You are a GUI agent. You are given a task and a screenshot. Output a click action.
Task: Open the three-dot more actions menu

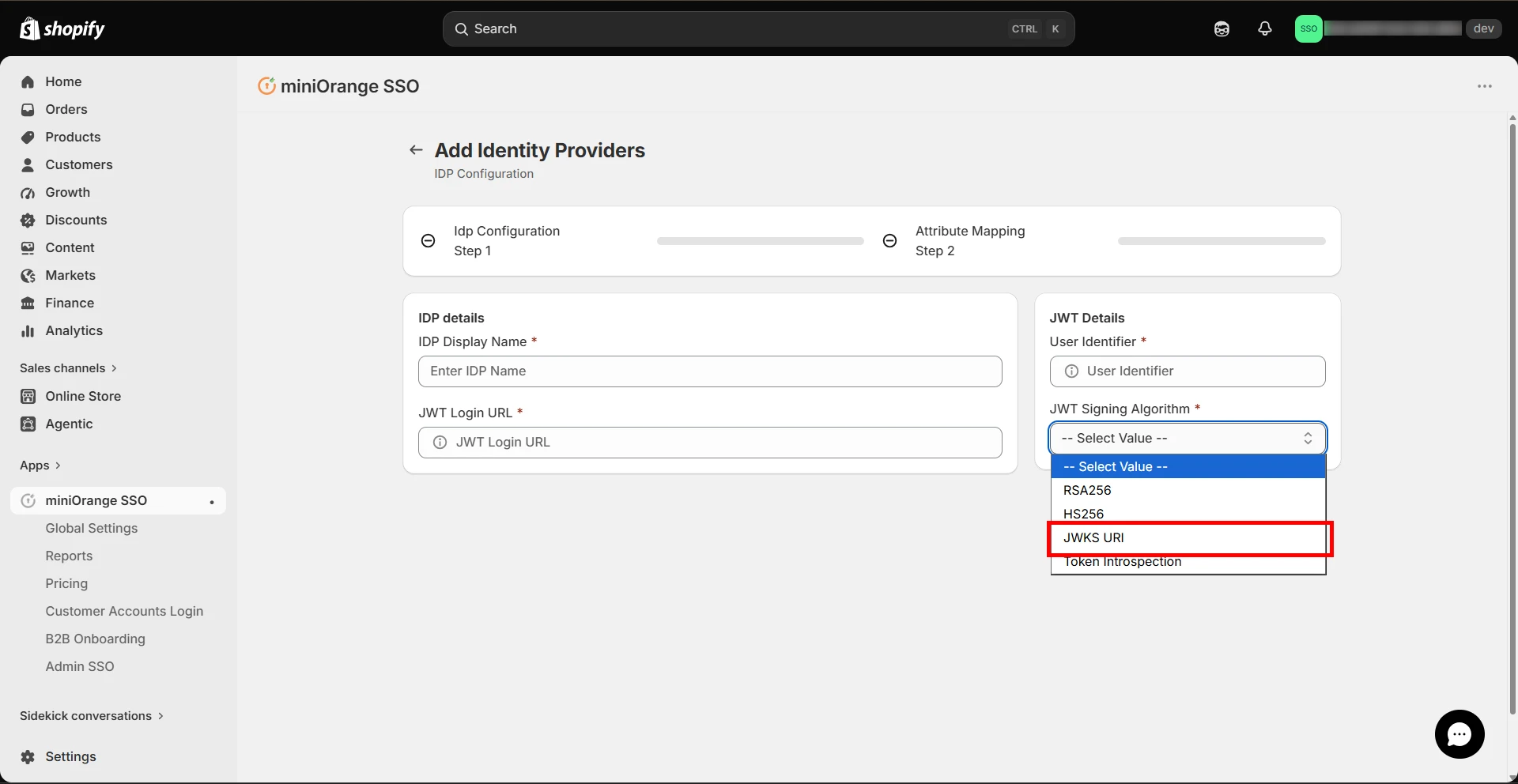[x=1485, y=86]
